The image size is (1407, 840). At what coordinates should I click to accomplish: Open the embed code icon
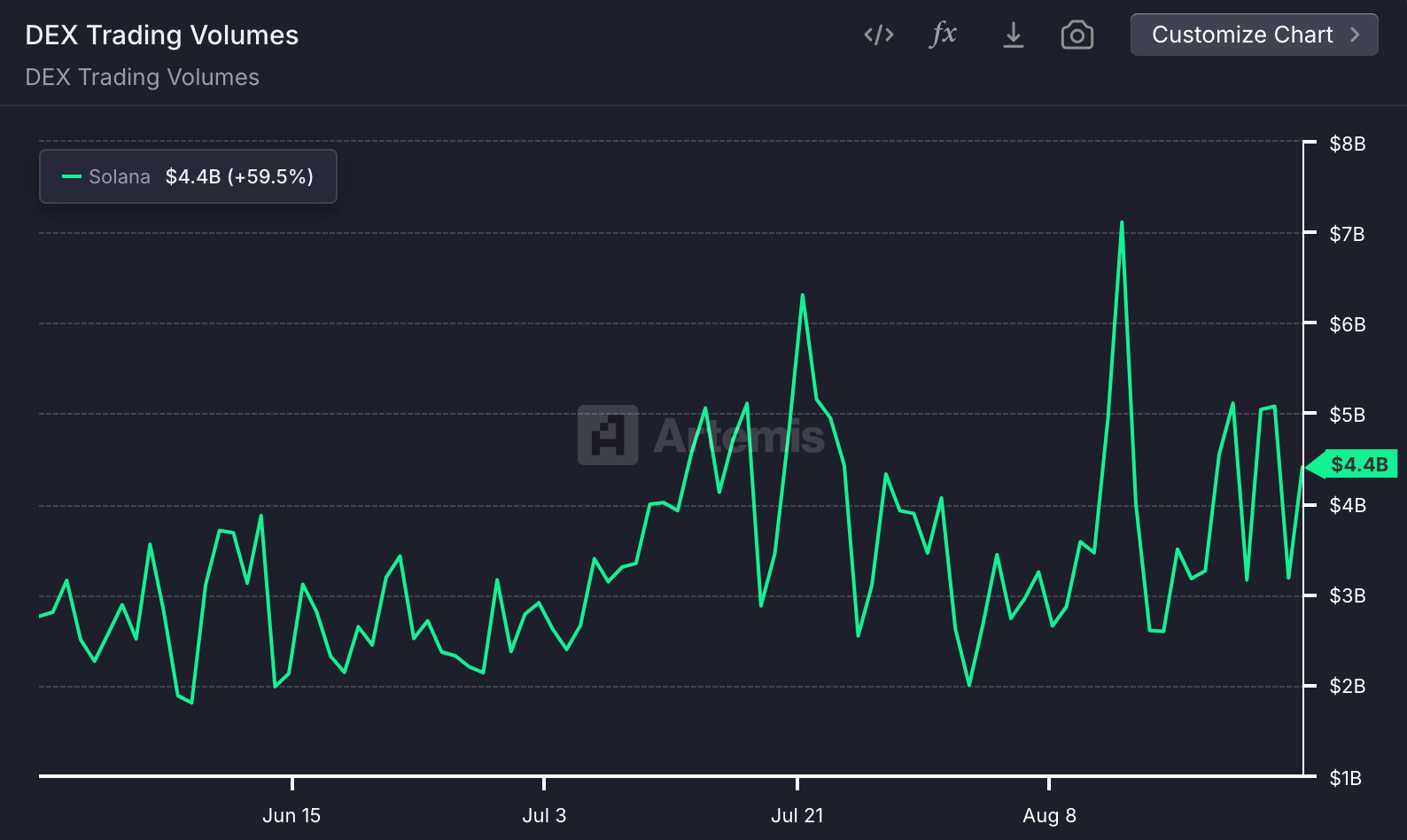pyautogui.click(x=878, y=35)
